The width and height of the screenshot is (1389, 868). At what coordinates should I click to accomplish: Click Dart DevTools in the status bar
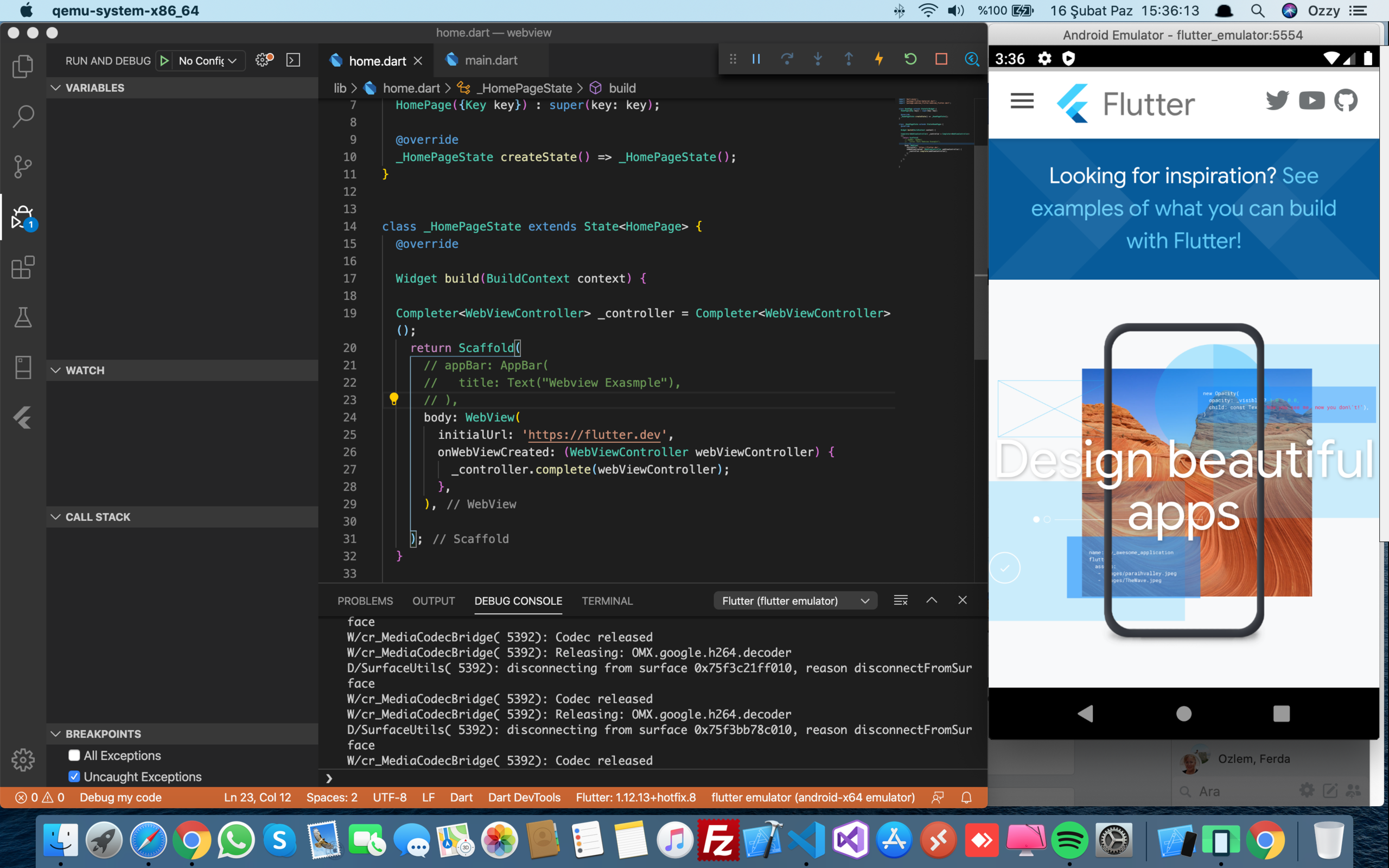tap(524, 797)
